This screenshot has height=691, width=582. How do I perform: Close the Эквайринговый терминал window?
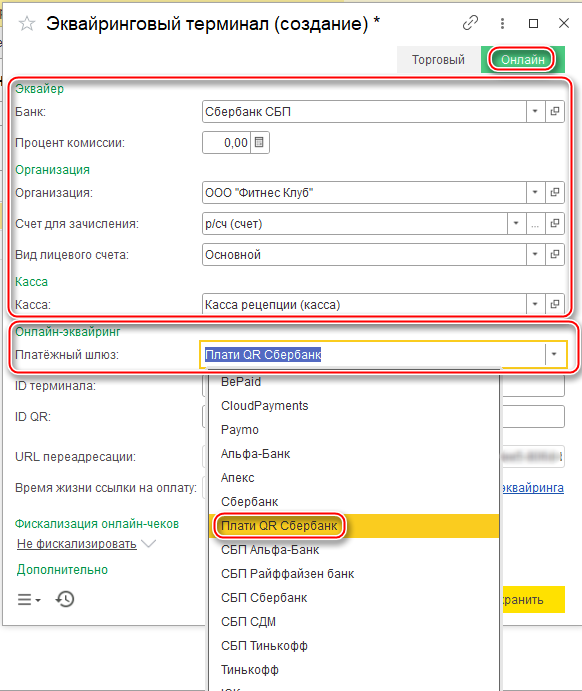tap(564, 23)
